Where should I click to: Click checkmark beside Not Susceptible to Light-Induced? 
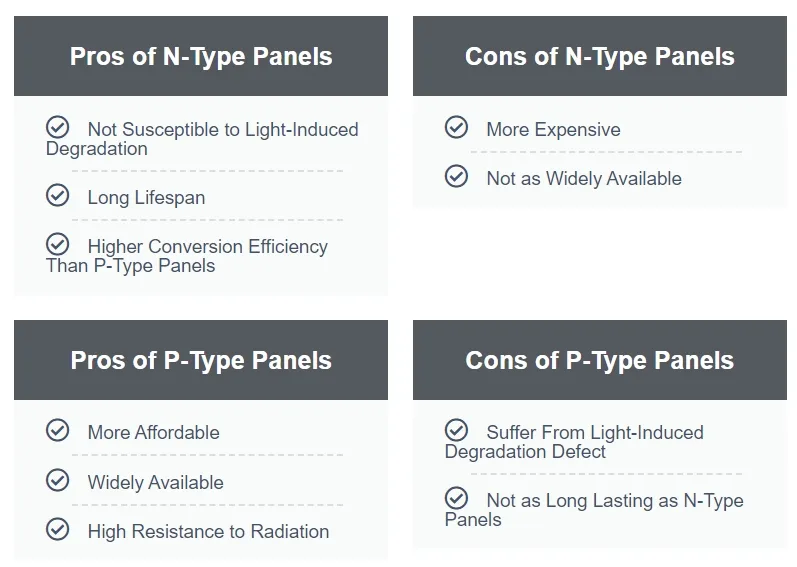coord(58,127)
